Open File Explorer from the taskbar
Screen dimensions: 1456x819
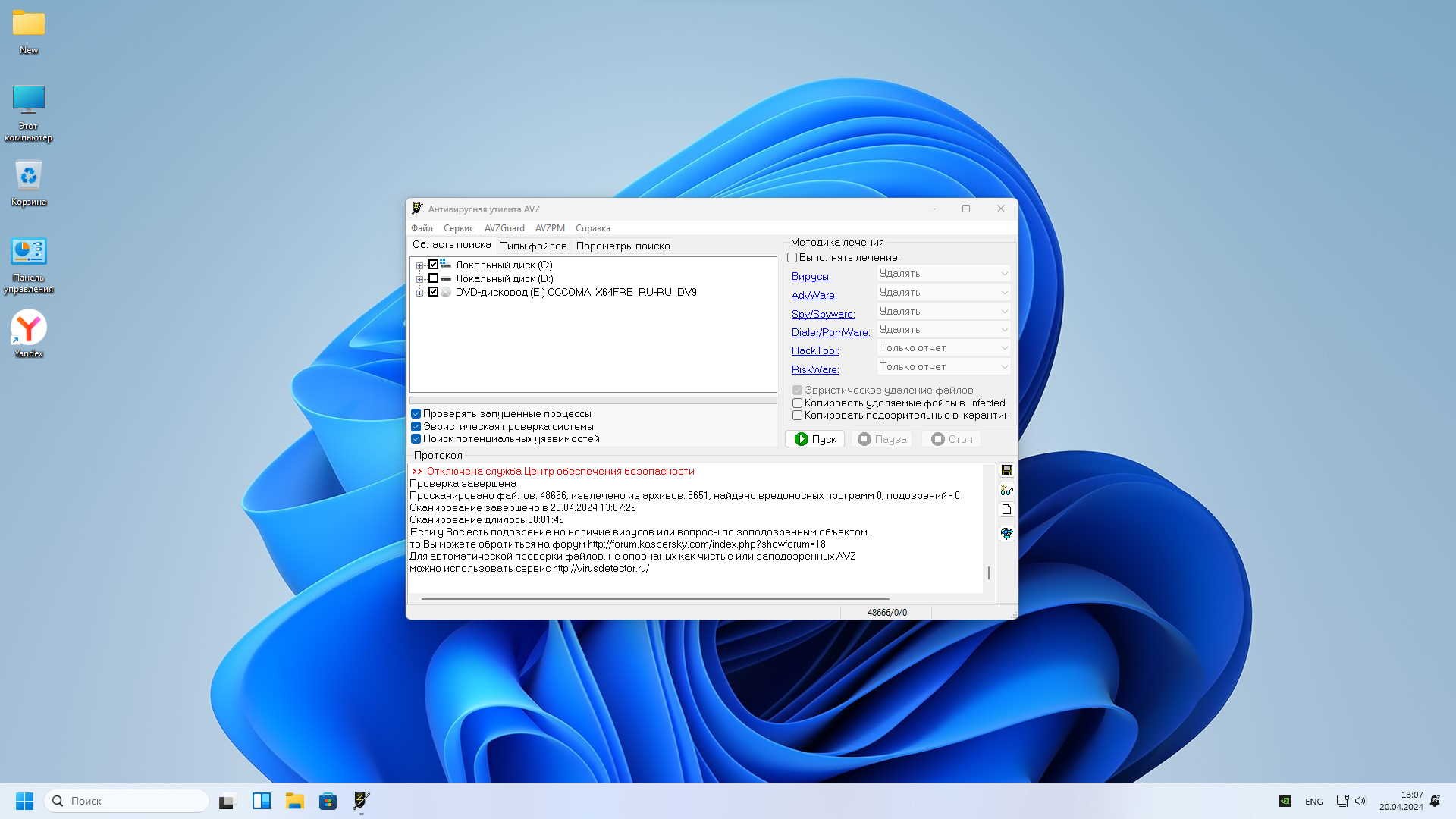tap(294, 801)
